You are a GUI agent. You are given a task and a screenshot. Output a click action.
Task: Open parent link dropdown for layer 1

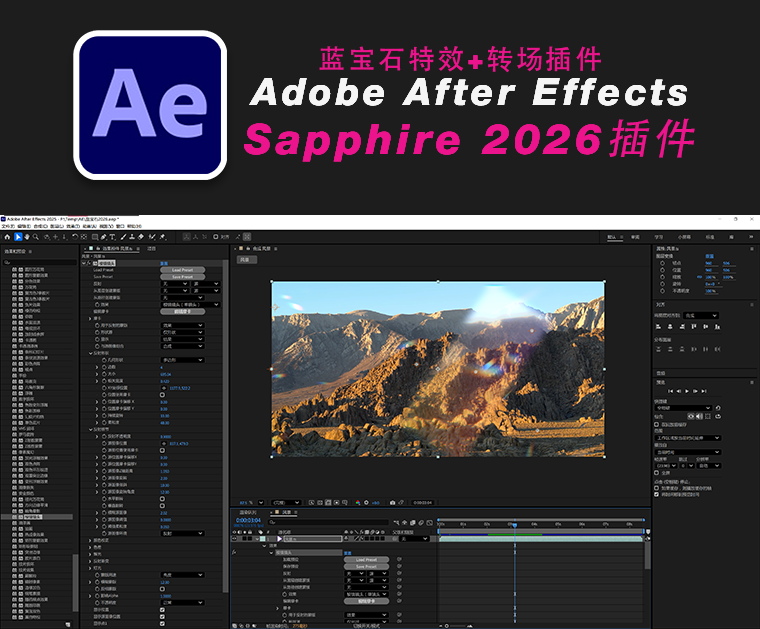[x=414, y=539]
